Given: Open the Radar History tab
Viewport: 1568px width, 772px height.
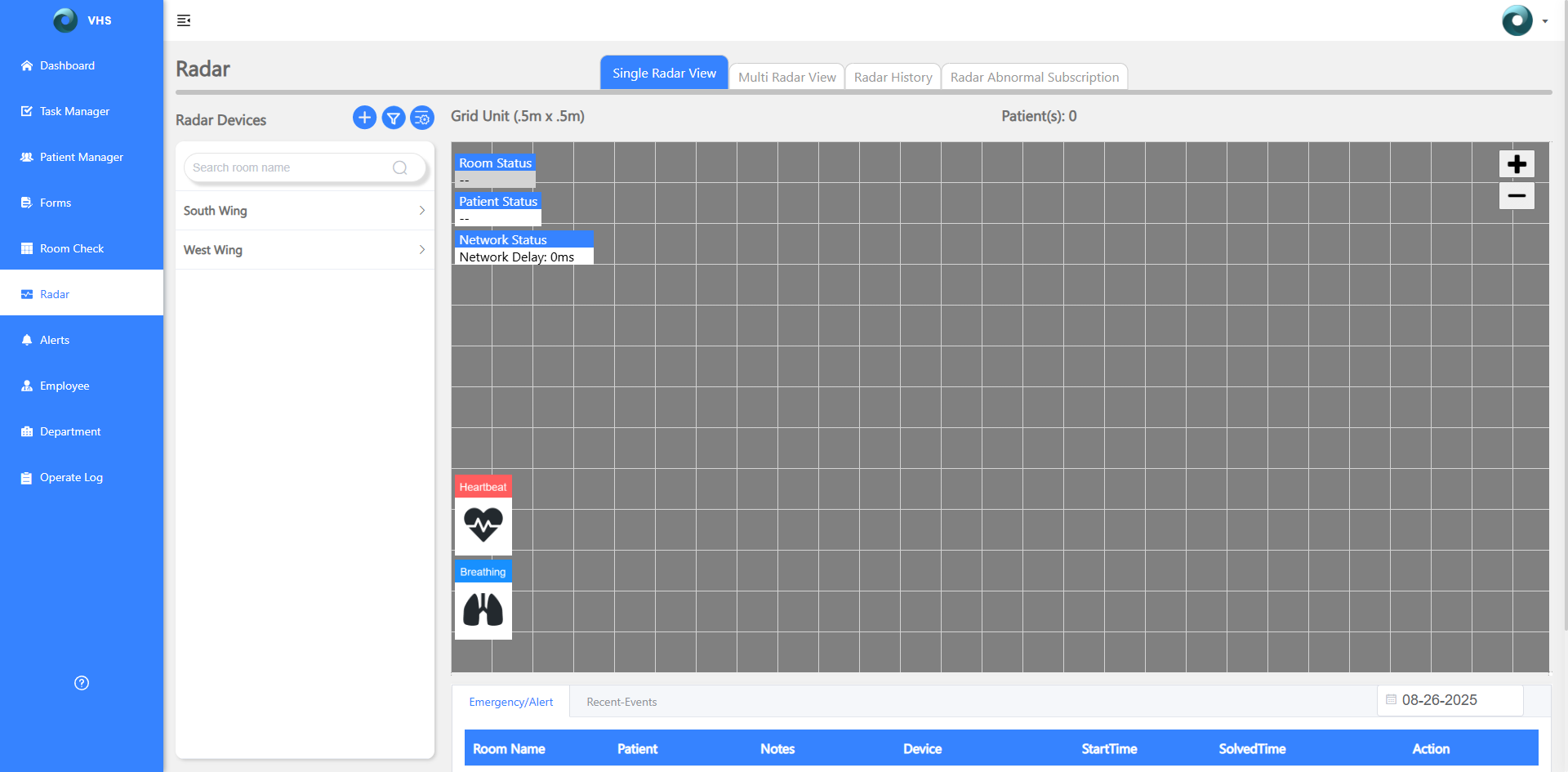Looking at the screenshot, I should (x=893, y=77).
